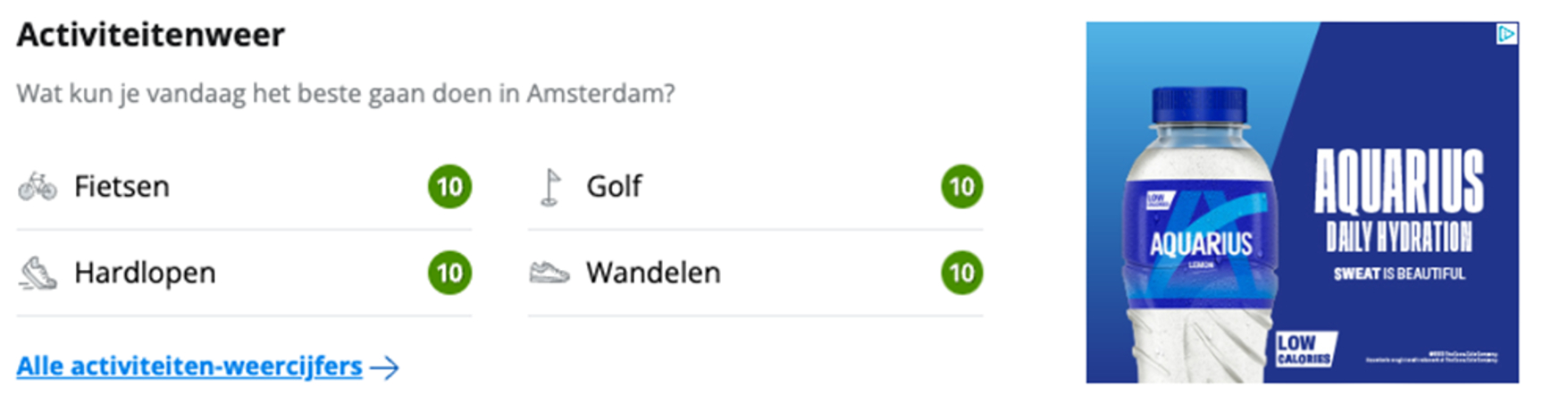Click the bicycle icon next to Fietsen
Image resolution: width=1568 pixels, height=414 pixels.
click(x=38, y=187)
